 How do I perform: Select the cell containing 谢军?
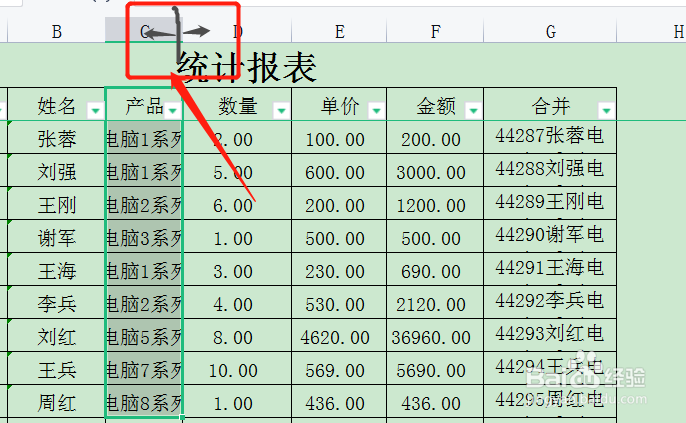tap(56, 236)
